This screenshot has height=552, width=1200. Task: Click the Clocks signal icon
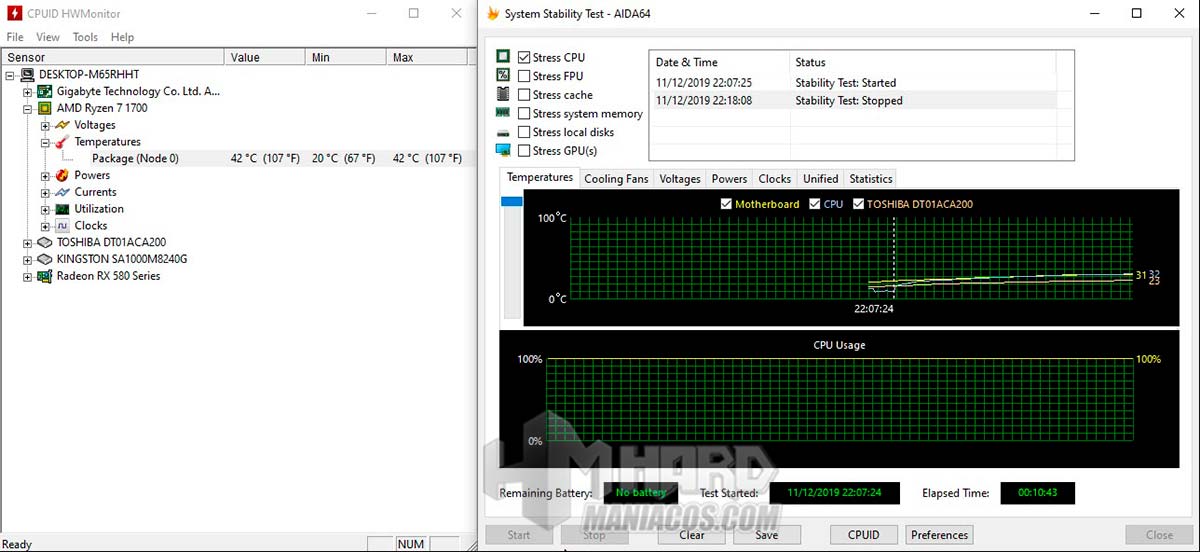(x=62, y=226)
